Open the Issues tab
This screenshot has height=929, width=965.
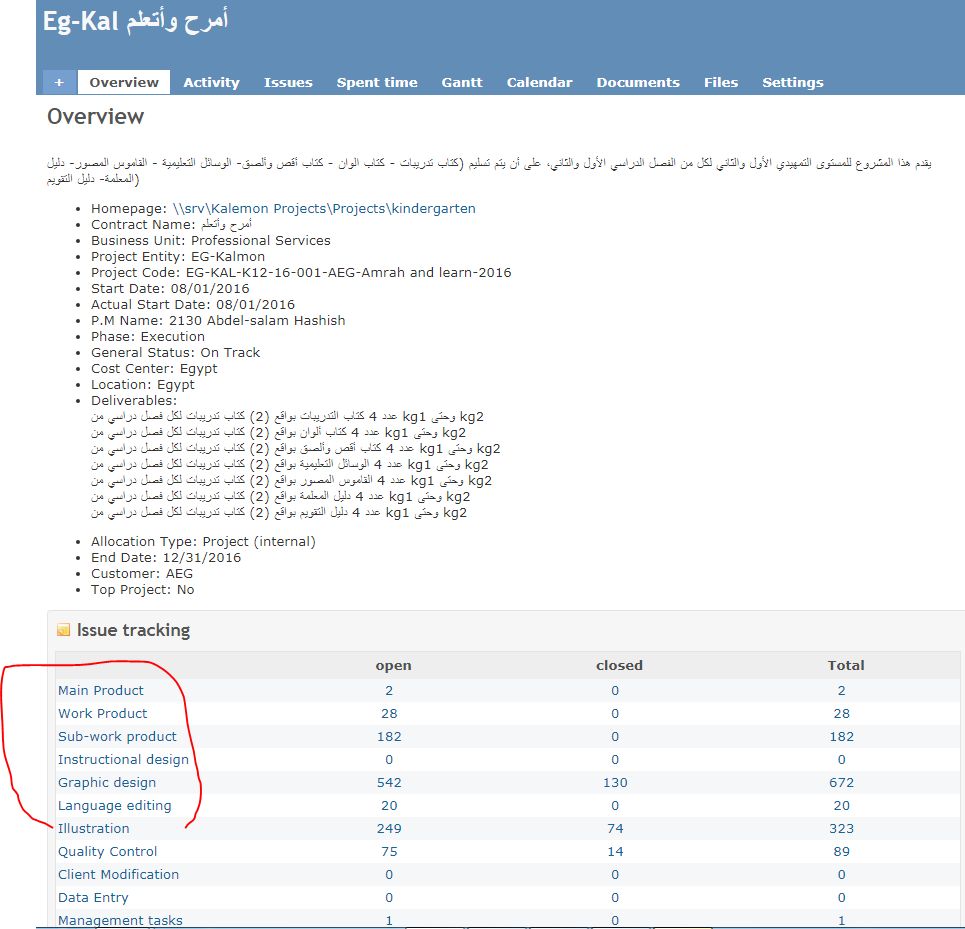pyautogui.click(x=288, y=83)
